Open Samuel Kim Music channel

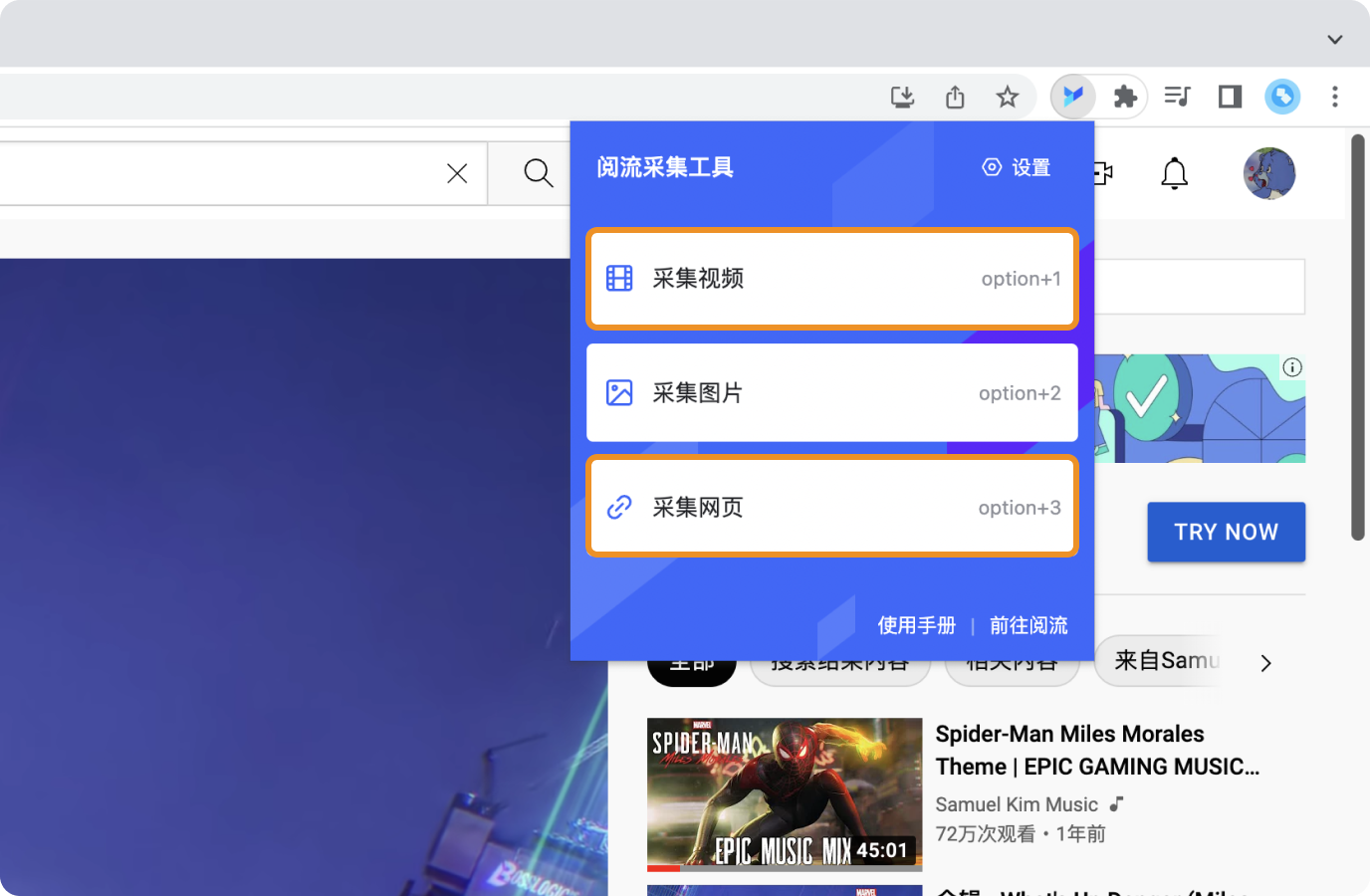tap(1017, 804)
